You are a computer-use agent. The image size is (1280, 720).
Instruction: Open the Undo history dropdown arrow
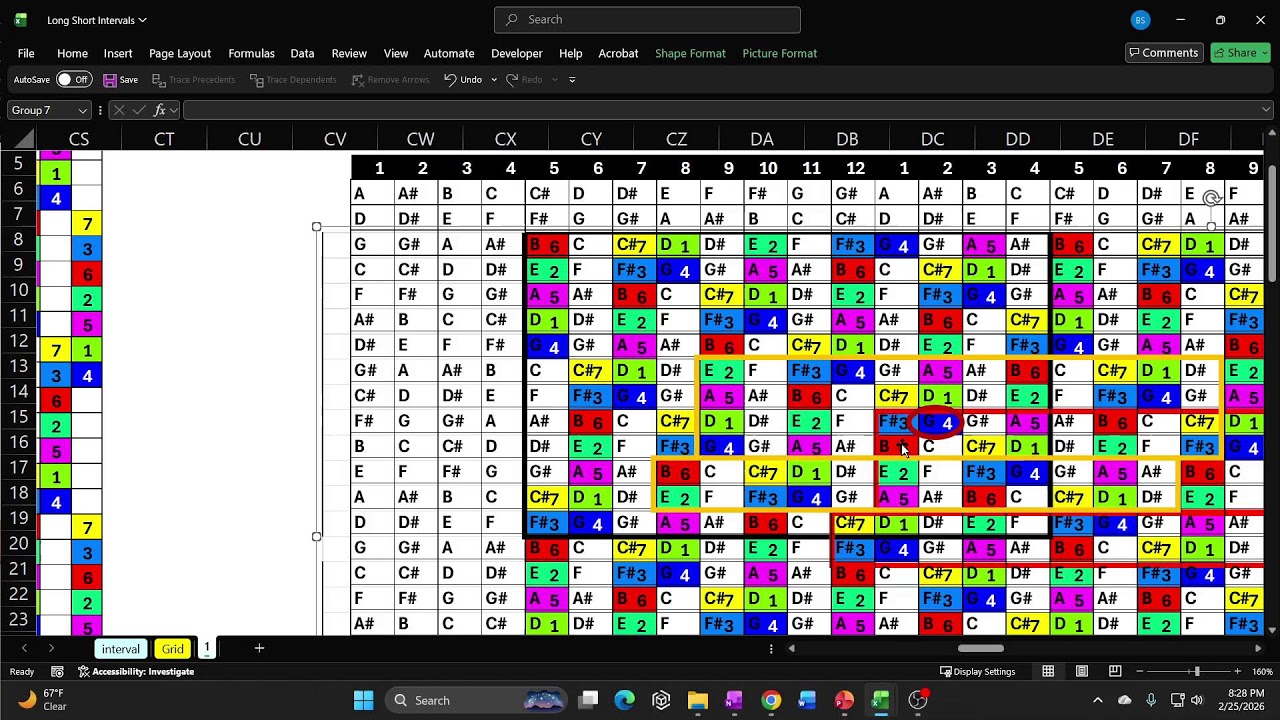click(x=494, y=80)
